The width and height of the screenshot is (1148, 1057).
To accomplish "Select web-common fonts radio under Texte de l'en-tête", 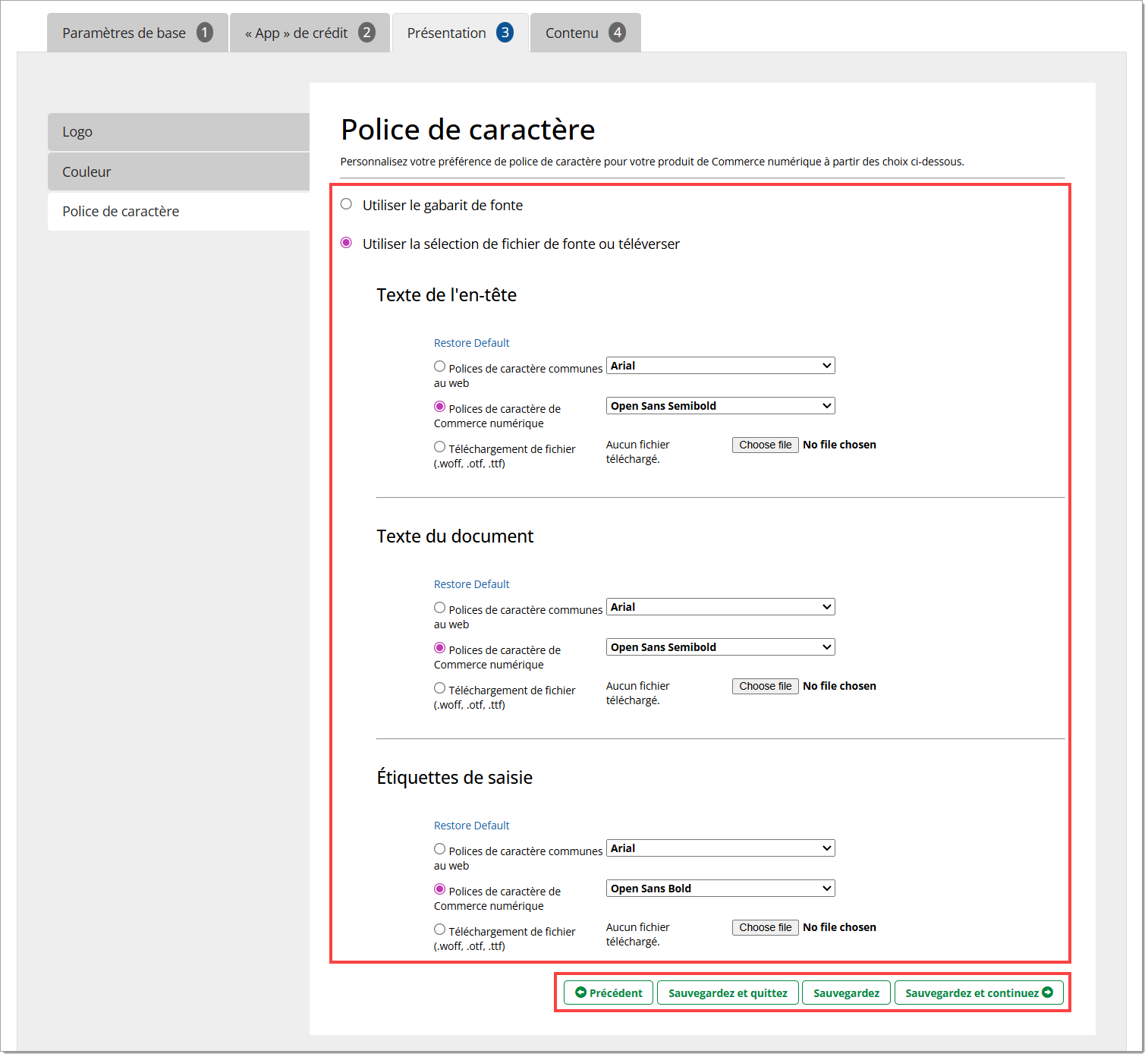I will (439, 366).
